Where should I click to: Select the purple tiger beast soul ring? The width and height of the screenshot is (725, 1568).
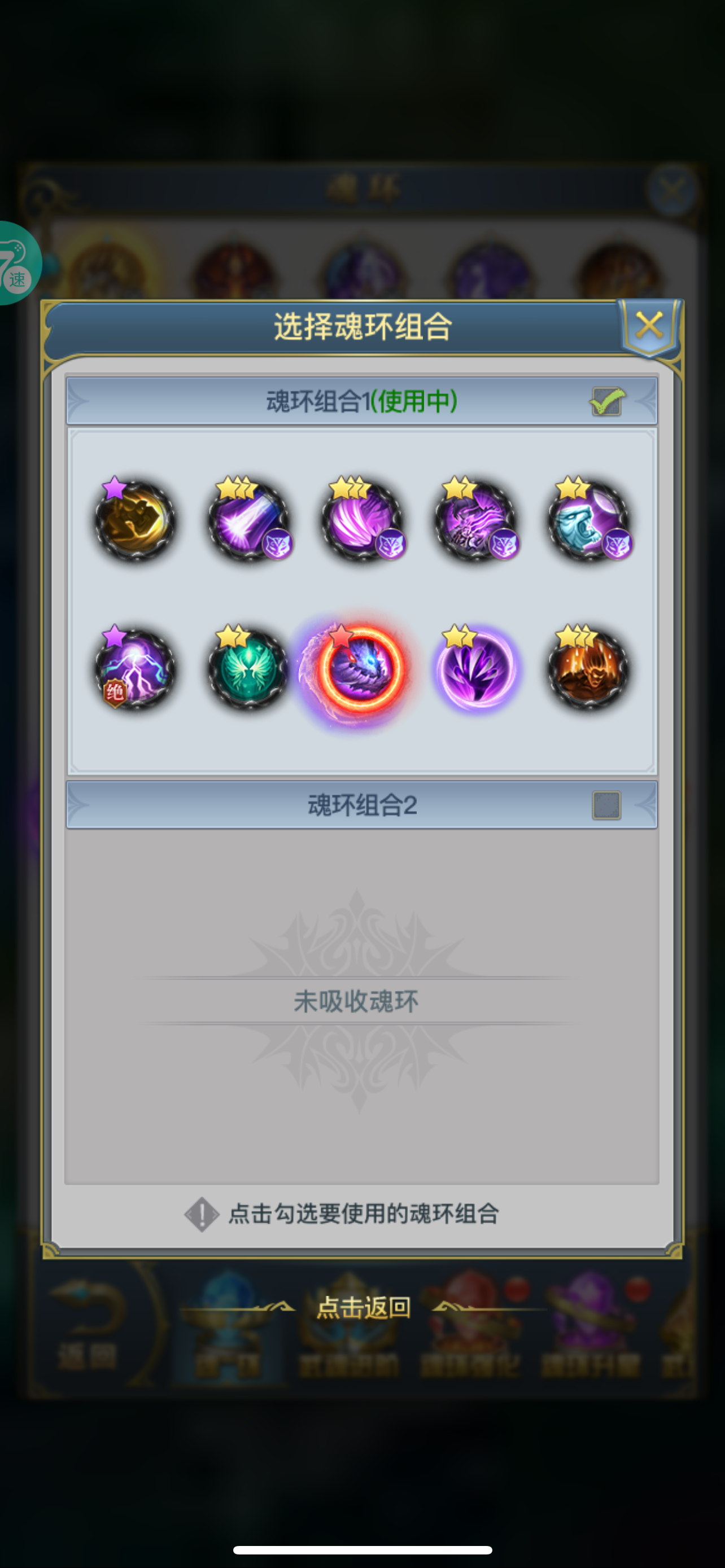click(x=476, y=519)
